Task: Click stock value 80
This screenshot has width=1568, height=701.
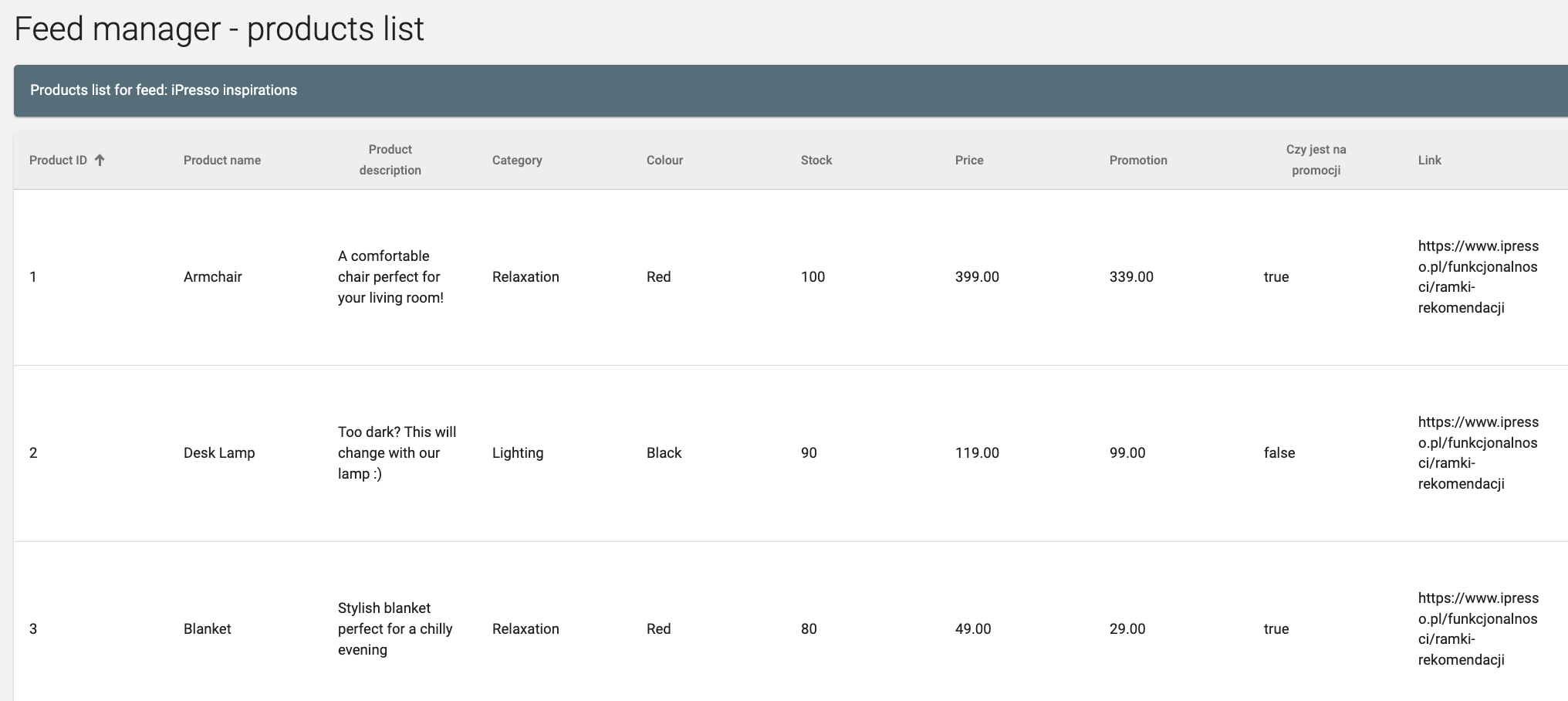Action: (809, 628)
